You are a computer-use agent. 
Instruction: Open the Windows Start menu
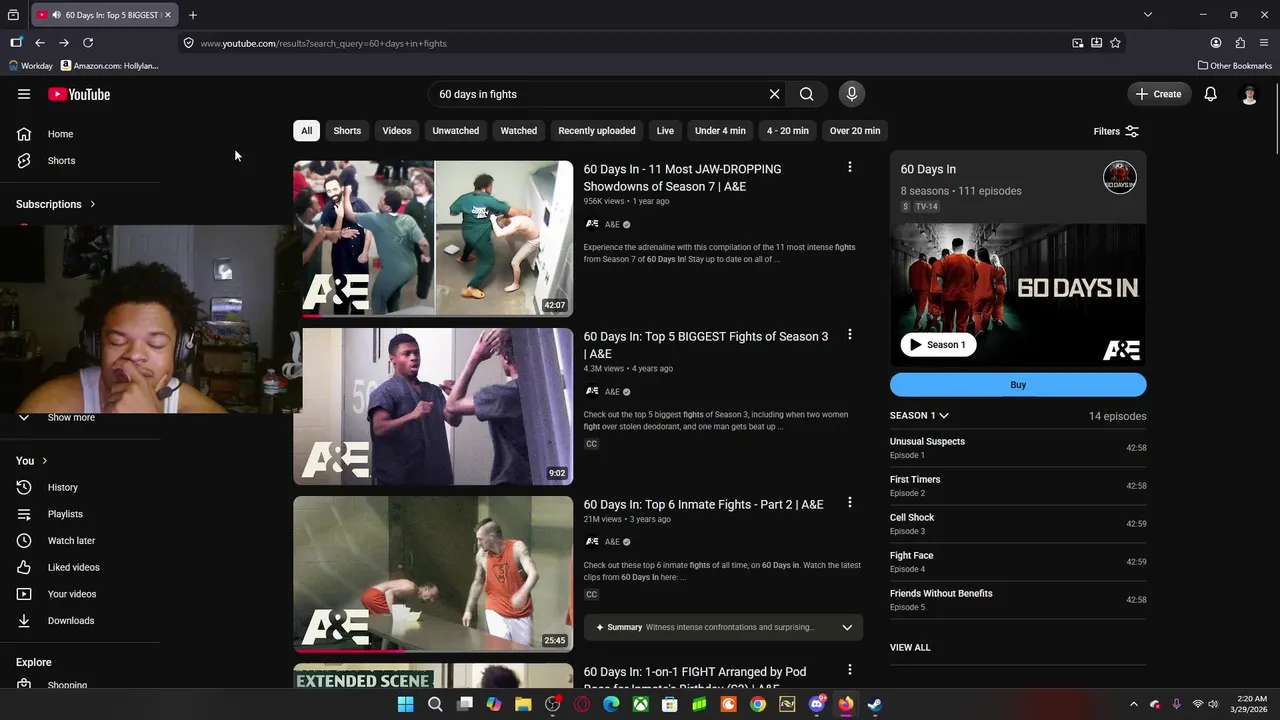click(x=405, y=704)
